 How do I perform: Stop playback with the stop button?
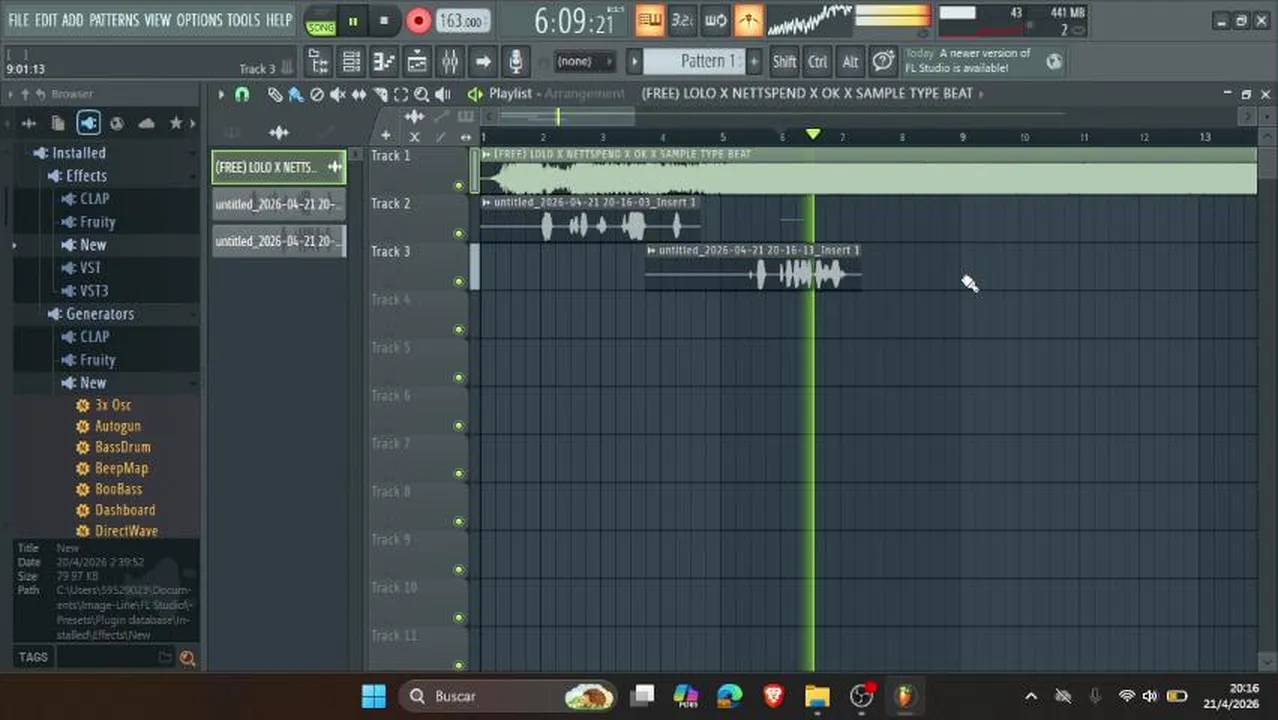point(384,20)
